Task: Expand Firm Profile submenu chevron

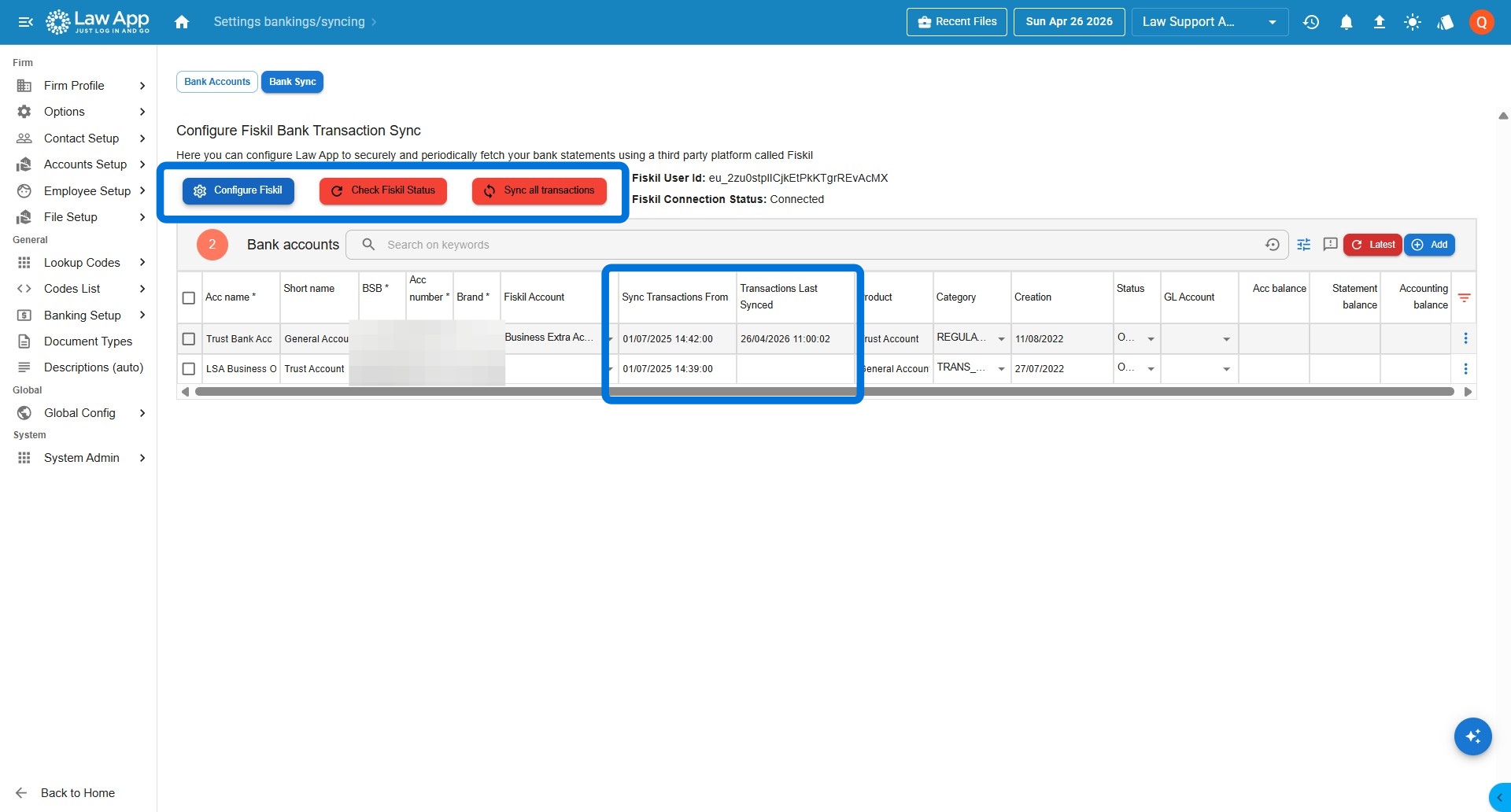Action: pyautogui.click(x=142, y=86)
